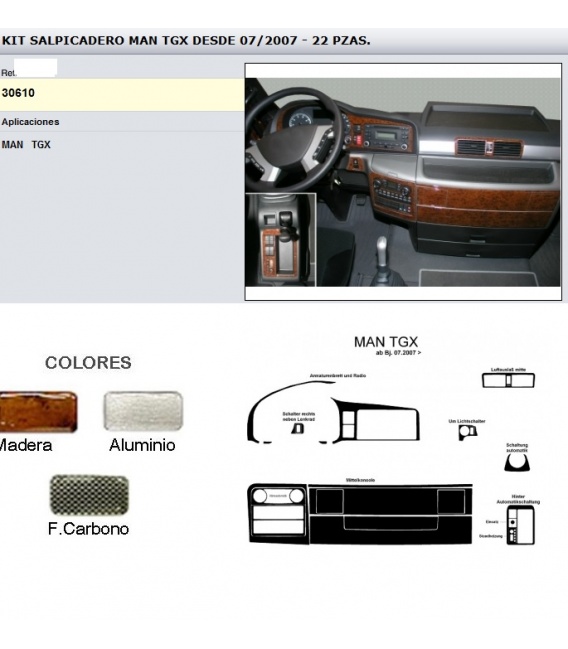Click the Armaturenbrett und Radio outline
Viewport: 568px width, 649px height.
333,412
